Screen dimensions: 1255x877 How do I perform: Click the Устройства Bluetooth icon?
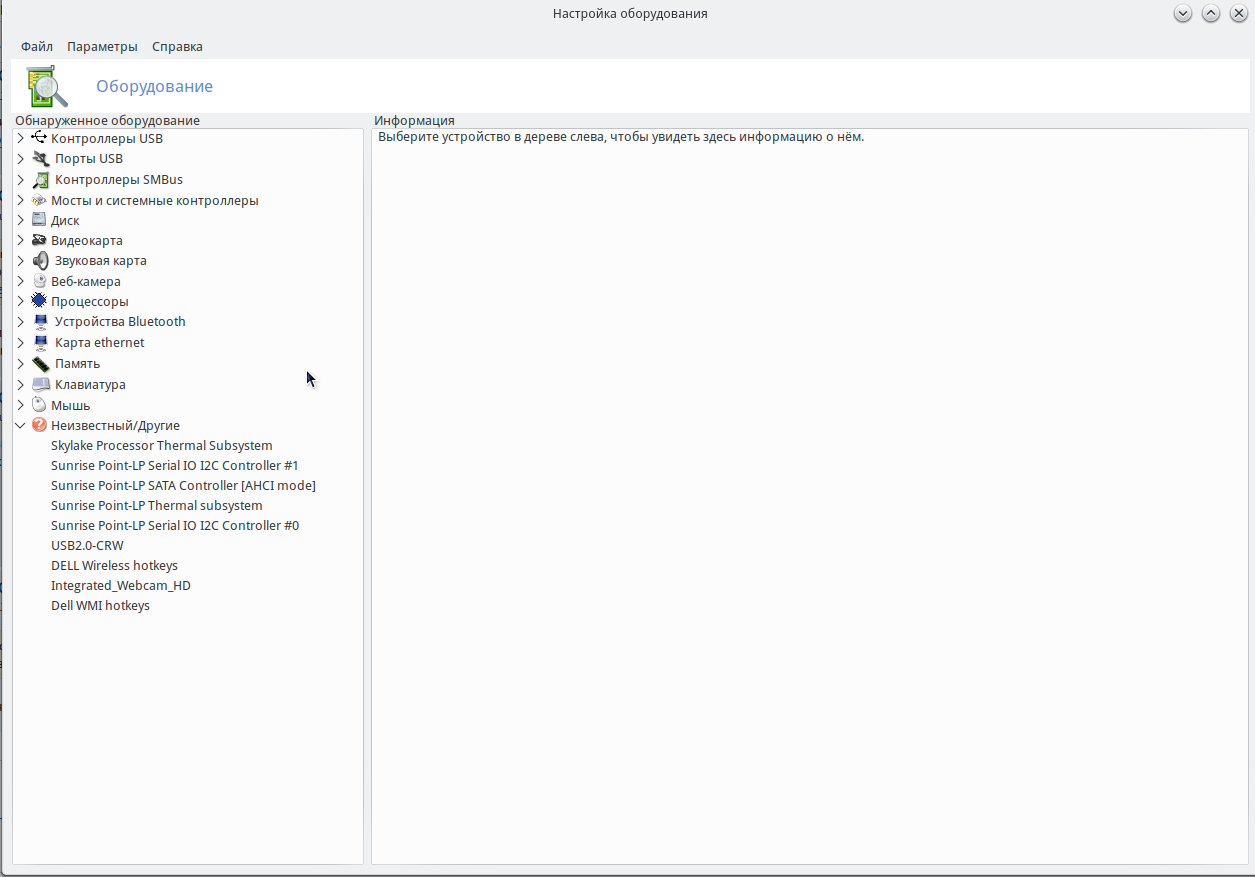40,321
